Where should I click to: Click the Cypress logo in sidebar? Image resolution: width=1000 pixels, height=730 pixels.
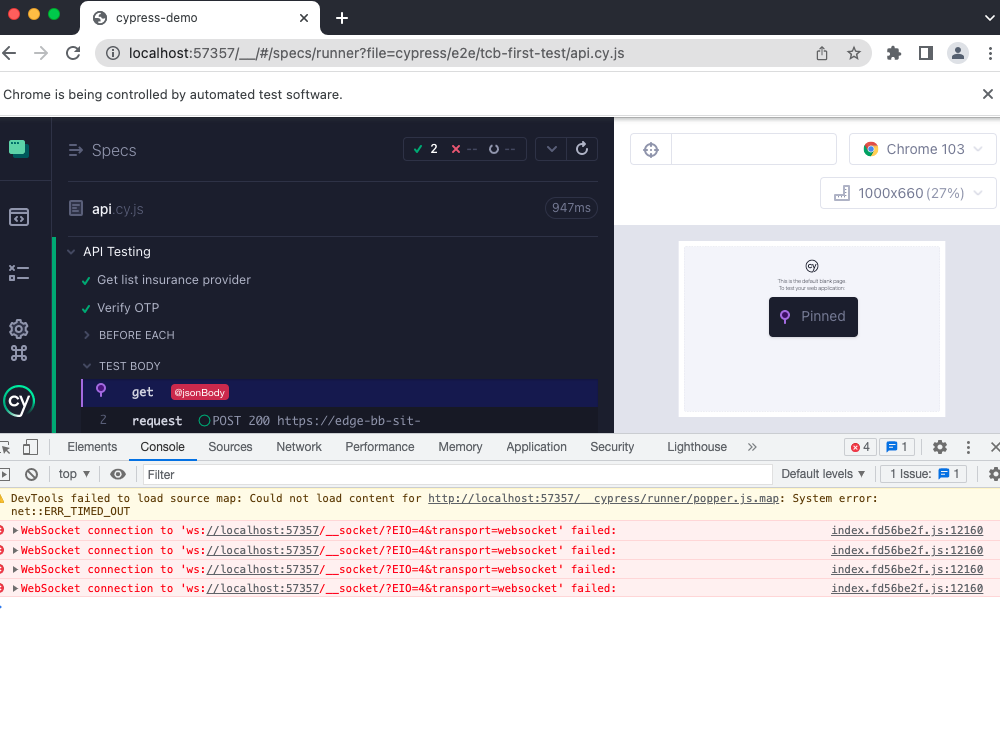[x=19, y=402]
